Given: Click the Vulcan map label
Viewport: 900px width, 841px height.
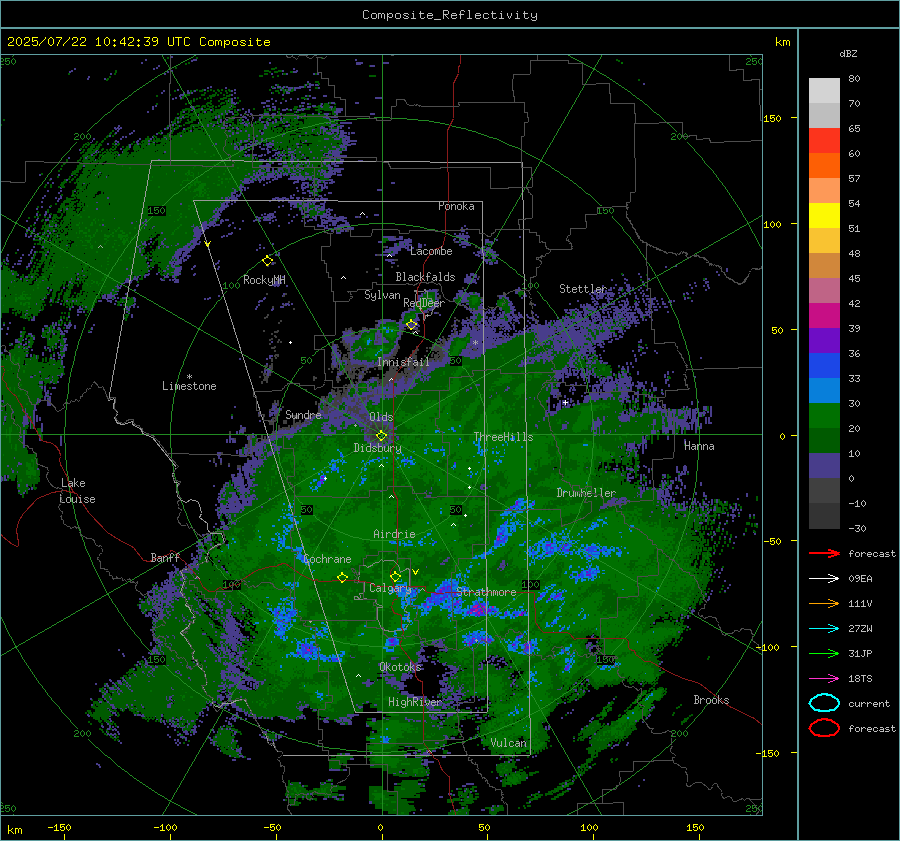Looking at the screenshot, I should click(509, 743).
